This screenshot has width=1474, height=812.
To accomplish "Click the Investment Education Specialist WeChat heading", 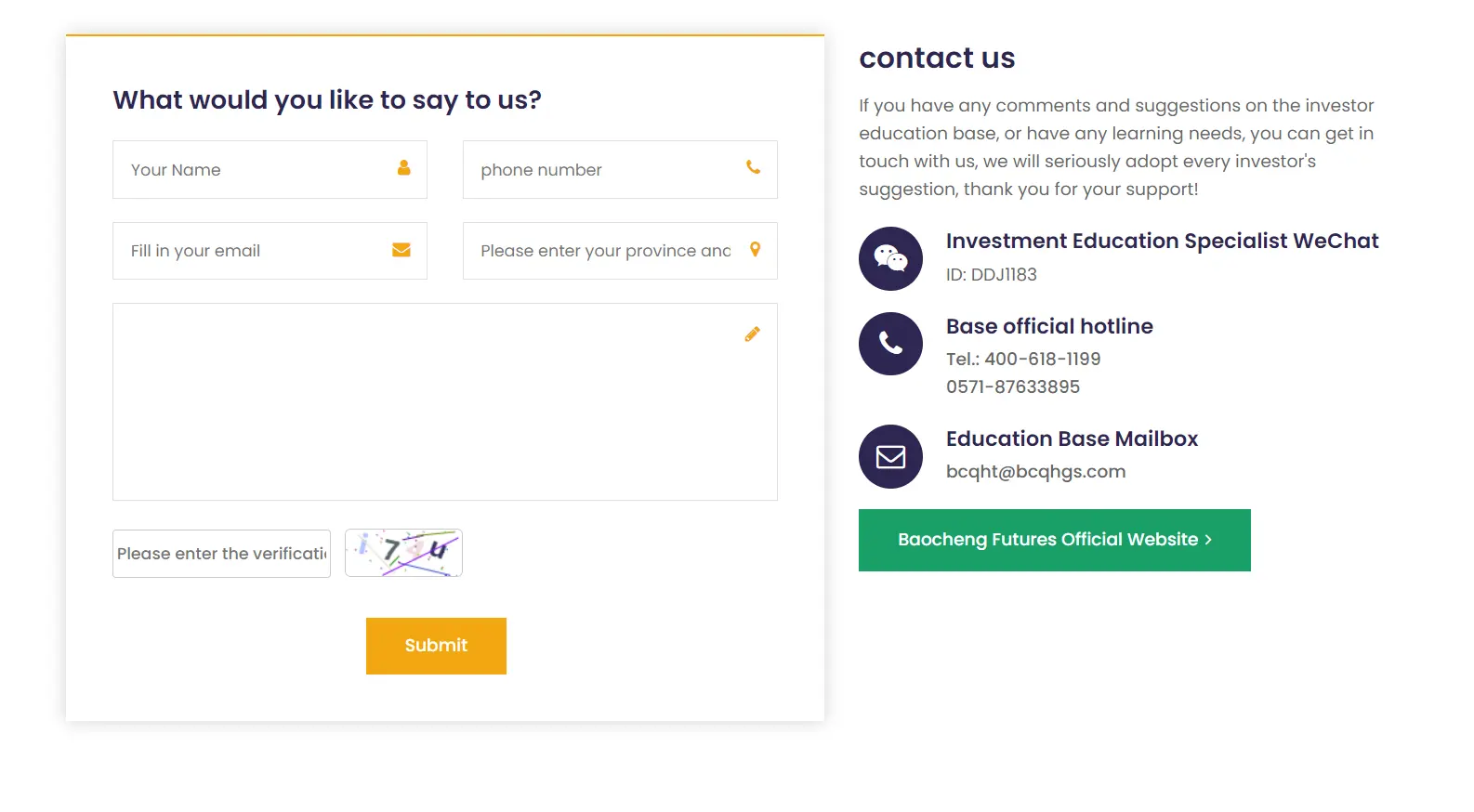I will coord(1162,242).
